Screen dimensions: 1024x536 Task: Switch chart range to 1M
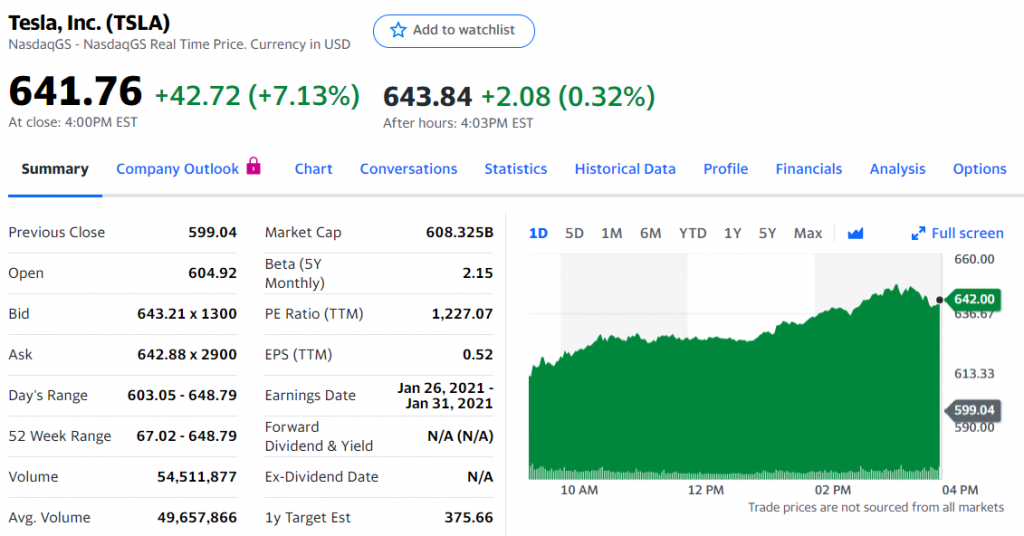[612, 233]
